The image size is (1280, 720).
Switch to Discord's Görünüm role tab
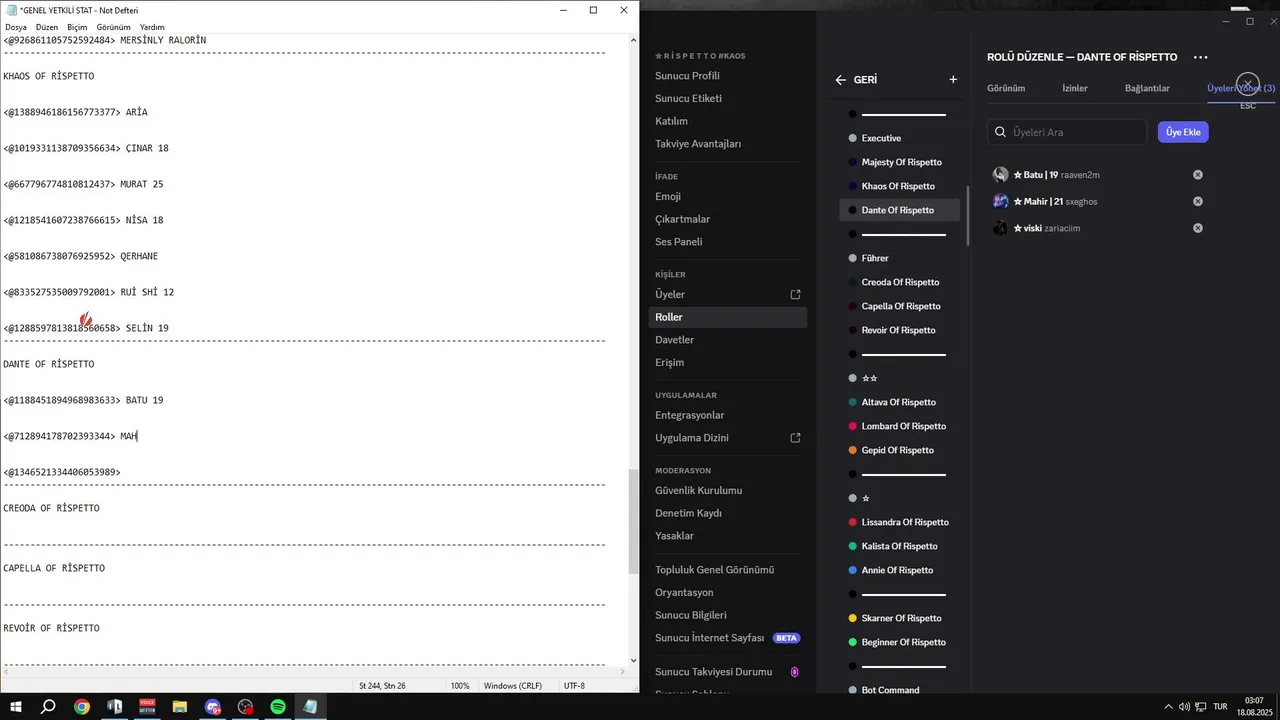pyautogui.click(x=1006, y=88)
